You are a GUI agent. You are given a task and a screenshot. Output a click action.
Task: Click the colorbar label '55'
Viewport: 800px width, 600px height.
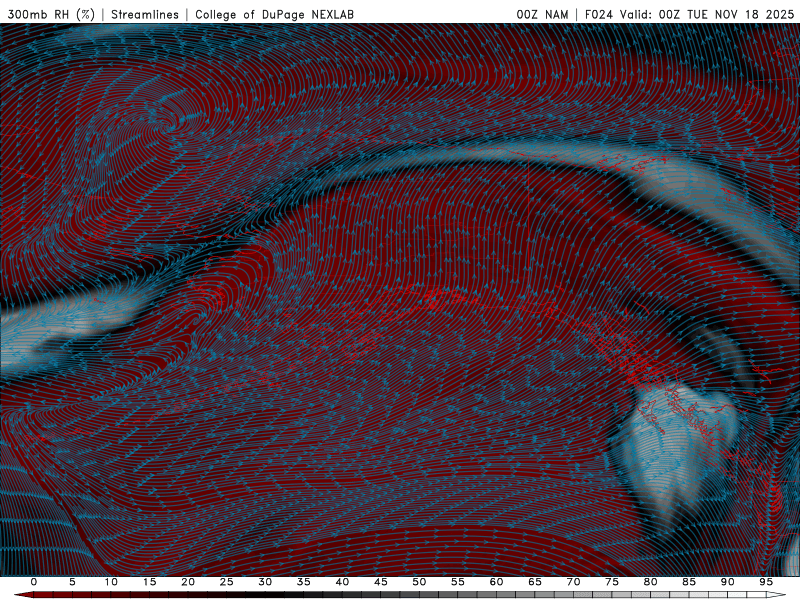coord(458,582)
